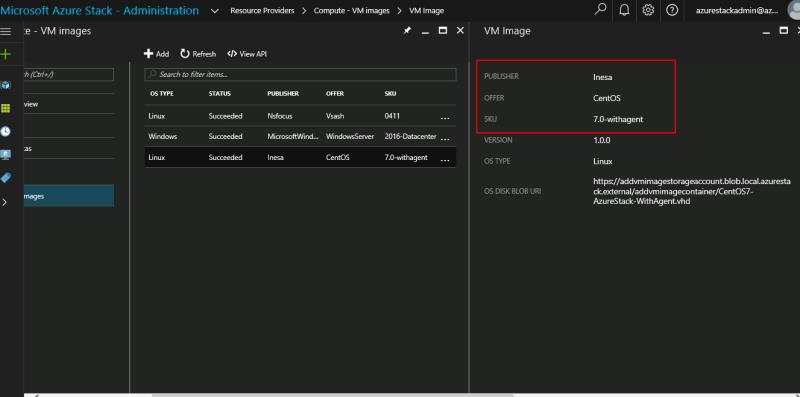Sort by the OFFER column header
Viewport: 800px width, 397px height.
(x=335, y=94)
